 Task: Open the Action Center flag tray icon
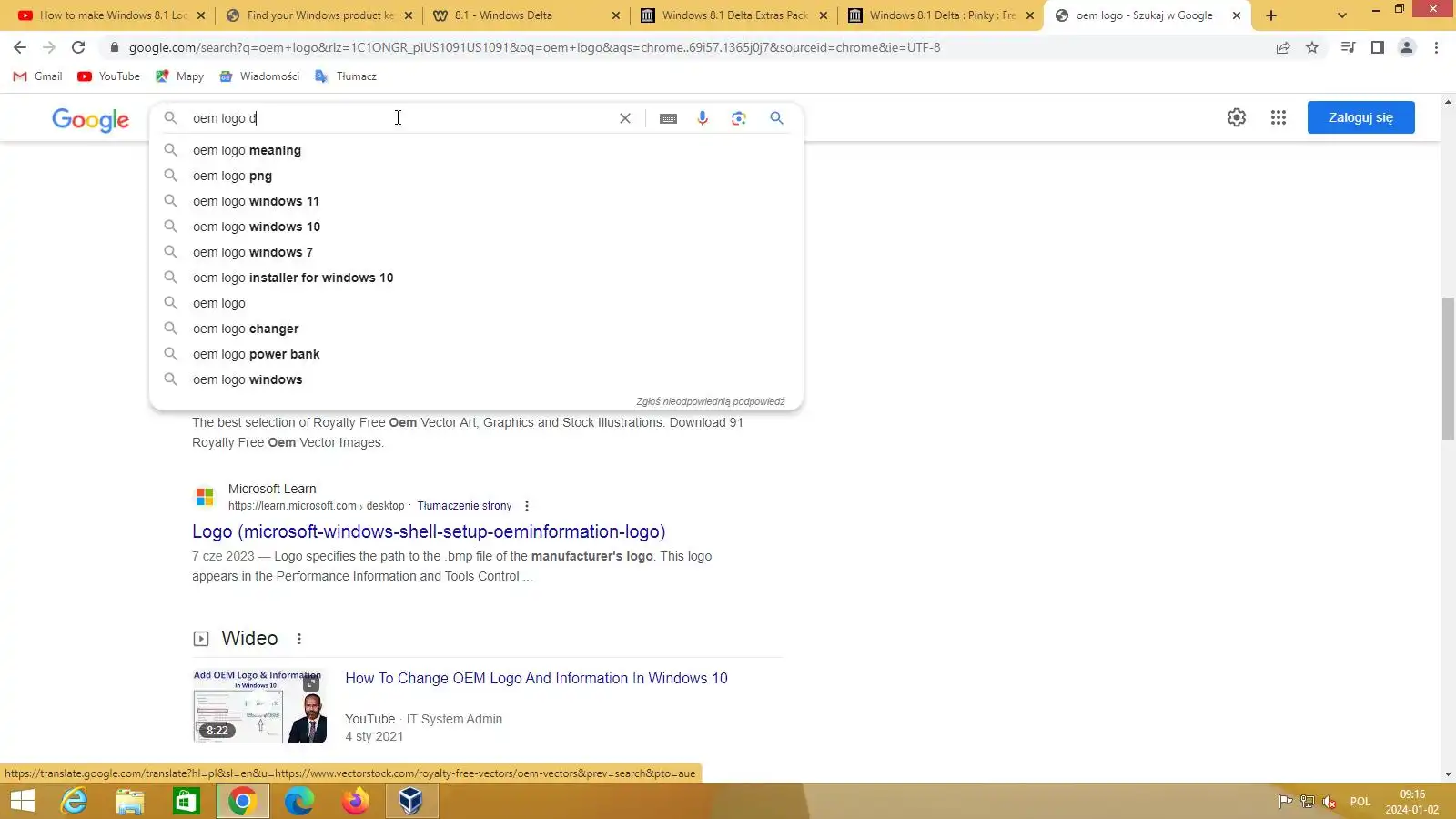point(1285,802)
